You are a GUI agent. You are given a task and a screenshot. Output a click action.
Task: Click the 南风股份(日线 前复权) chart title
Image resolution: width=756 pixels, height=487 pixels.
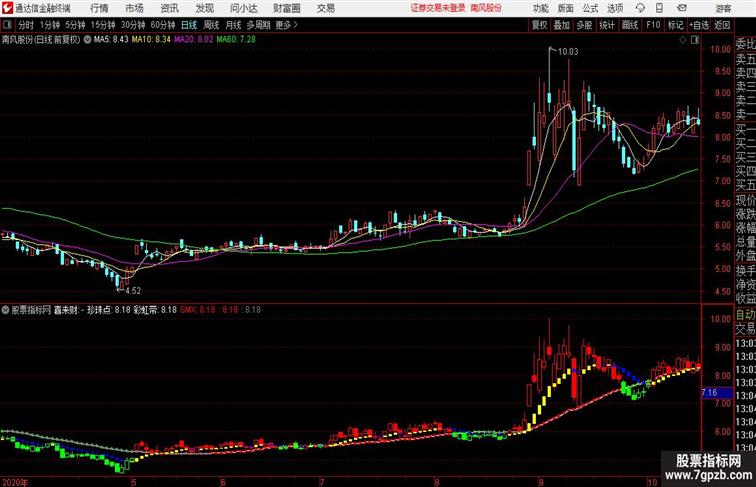tap(41, 40)
